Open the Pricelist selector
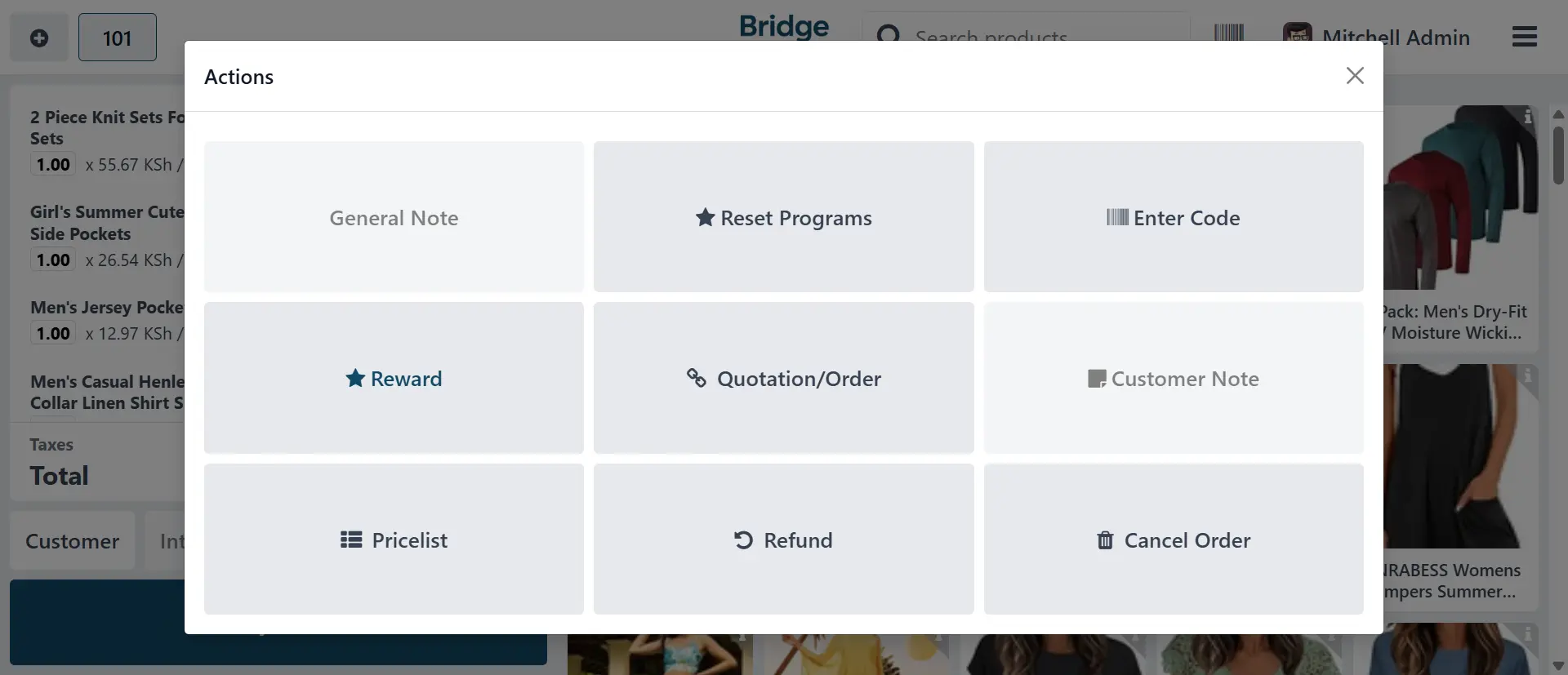Screen dimensions: 1568x675 click(394, 540)
